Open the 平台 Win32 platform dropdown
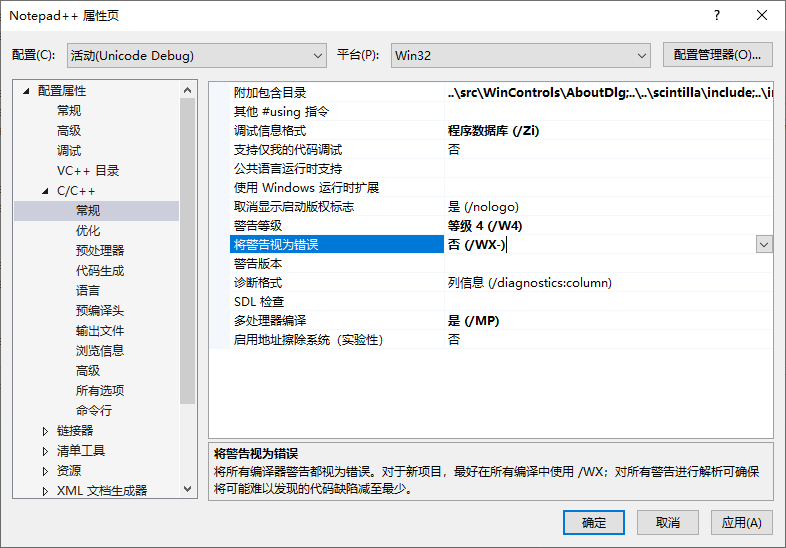Viewport: 786px width, 548px height. [520, 55]
